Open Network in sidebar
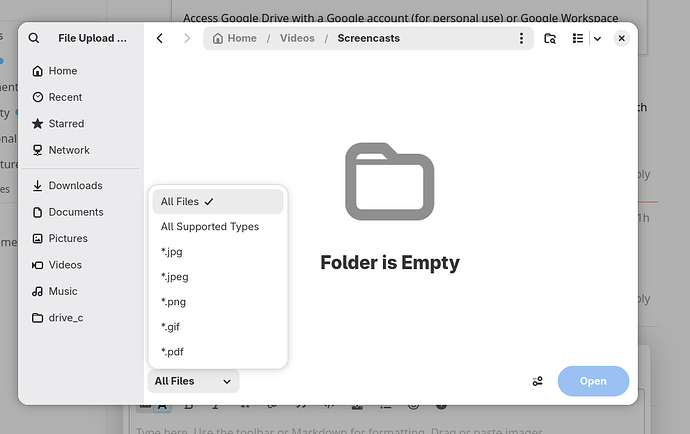This screenshot has width=690, height=434. click(x=81, y=150)
